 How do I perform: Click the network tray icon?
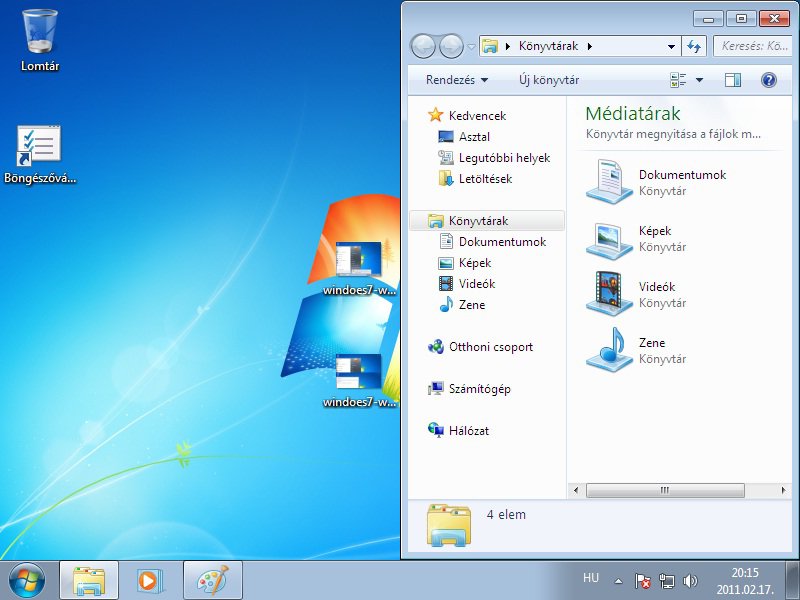(666, 581)
